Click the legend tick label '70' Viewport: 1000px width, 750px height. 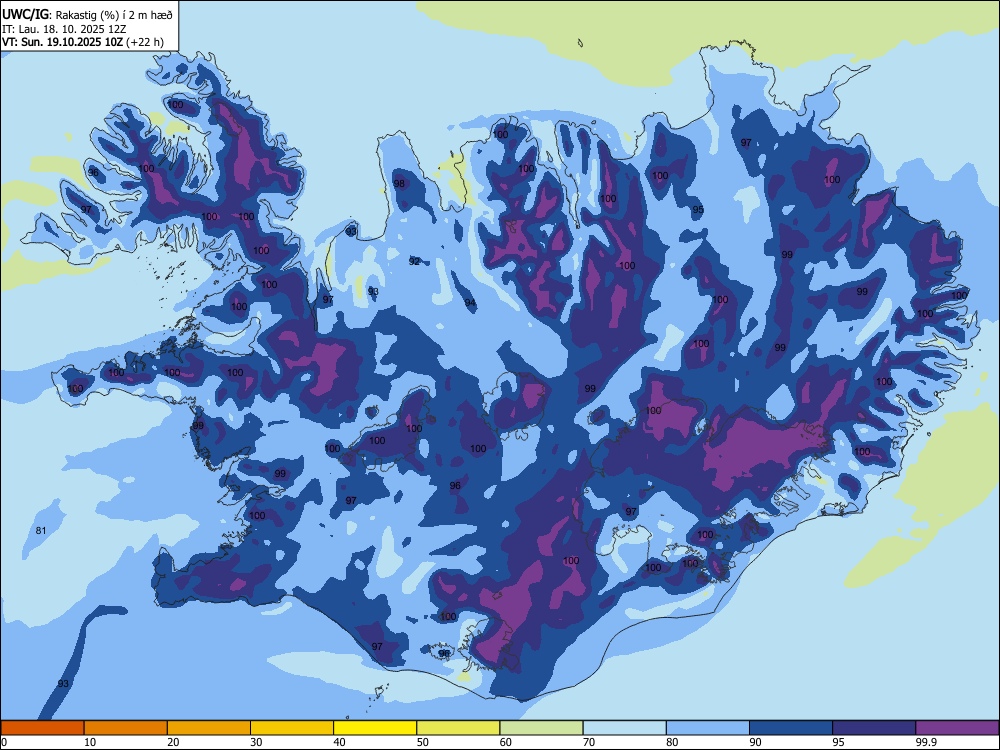(589, 742)
